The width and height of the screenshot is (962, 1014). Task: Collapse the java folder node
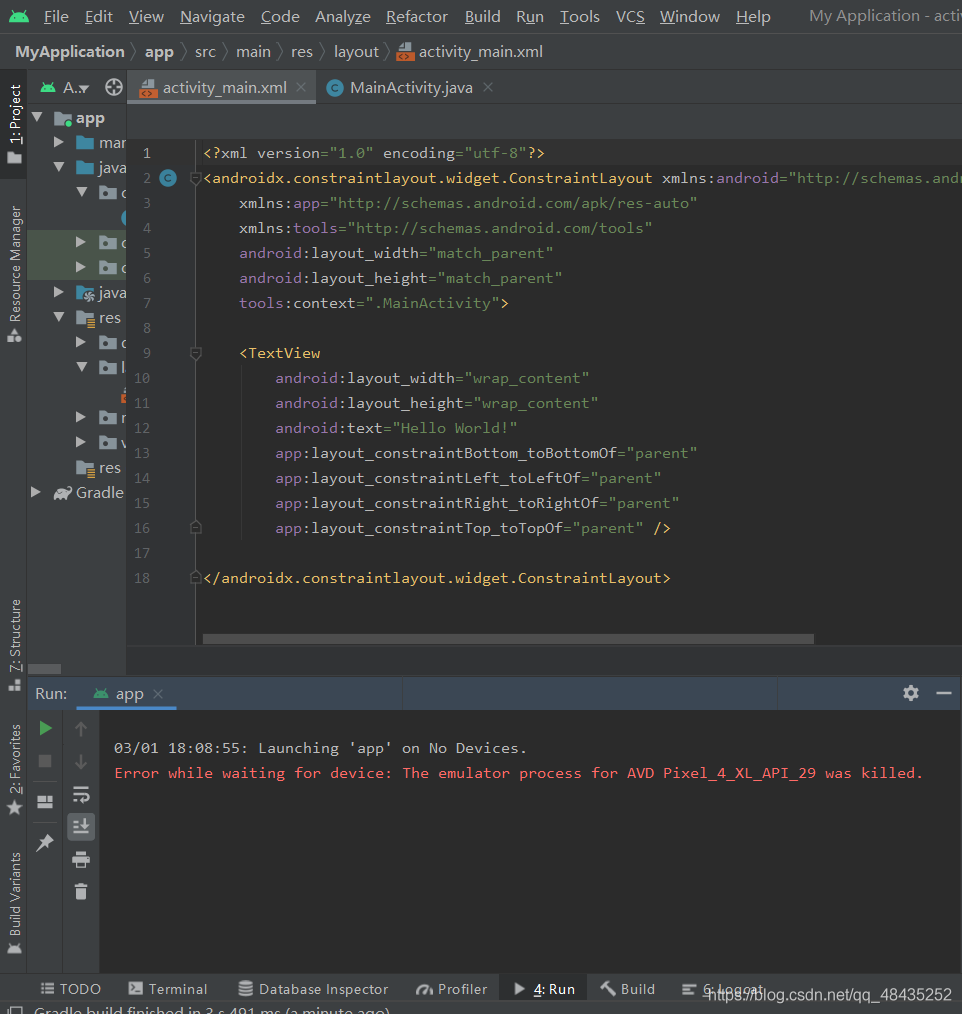pyautogui.click(x=59, y=167)
